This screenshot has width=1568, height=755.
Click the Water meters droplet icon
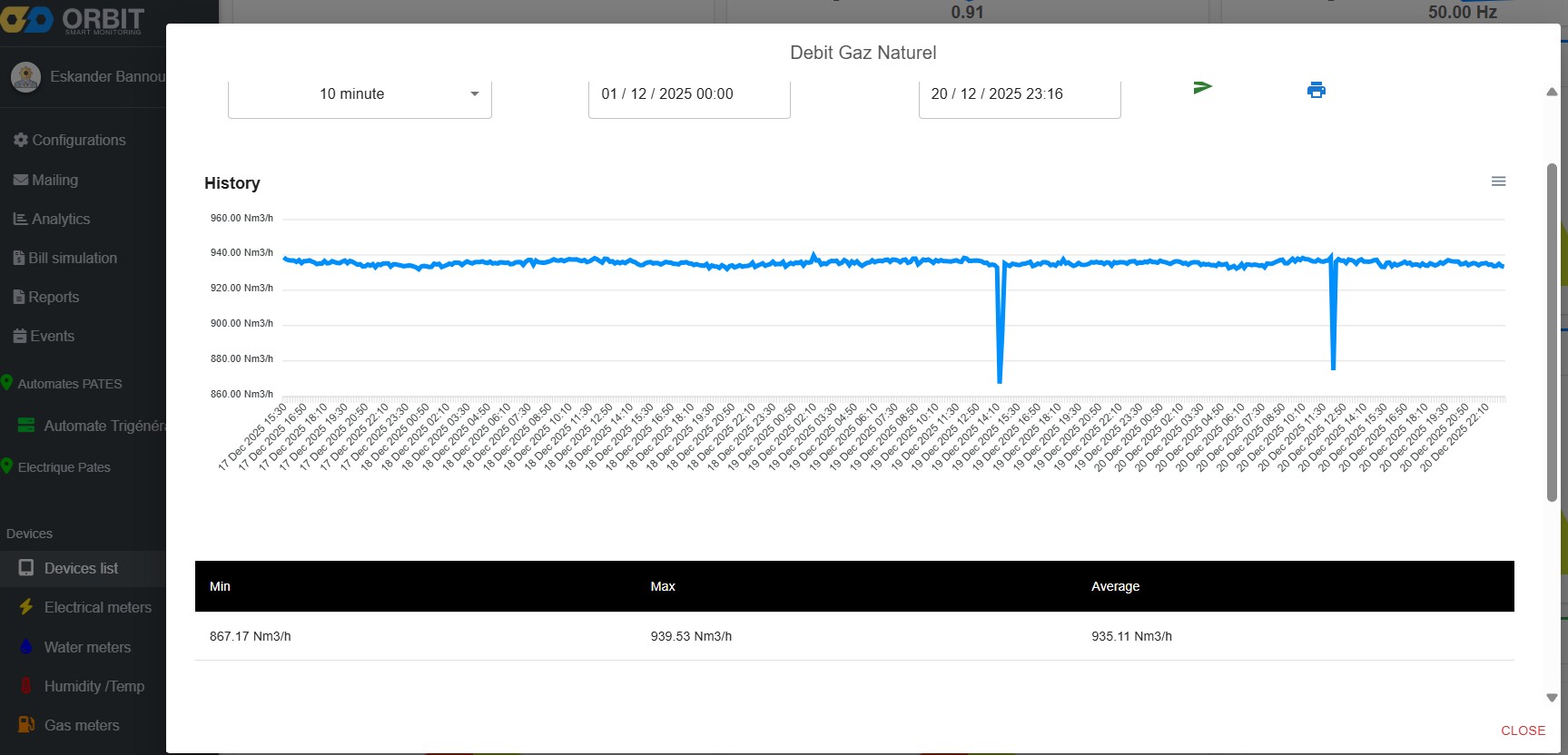click(26, 647)
